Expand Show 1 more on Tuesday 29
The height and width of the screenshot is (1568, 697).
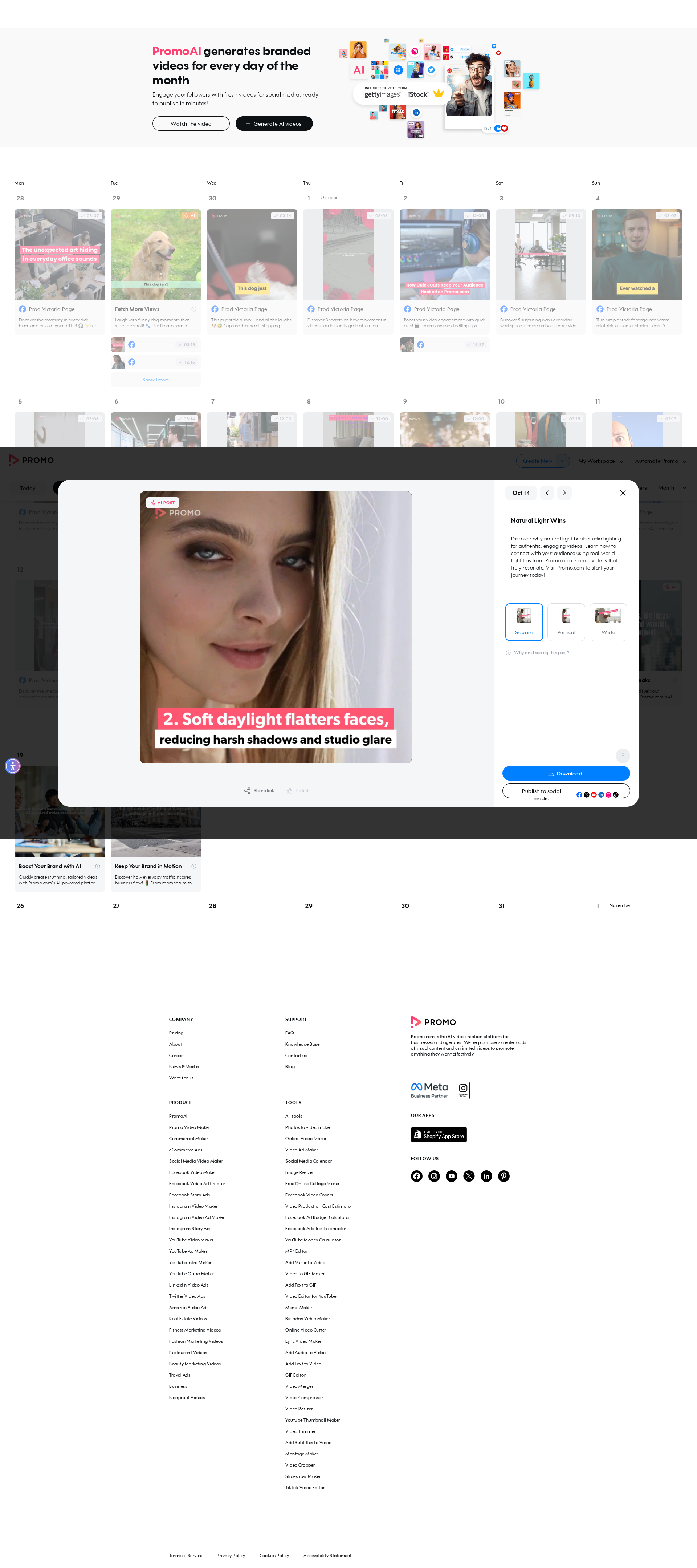coord(156,380)
